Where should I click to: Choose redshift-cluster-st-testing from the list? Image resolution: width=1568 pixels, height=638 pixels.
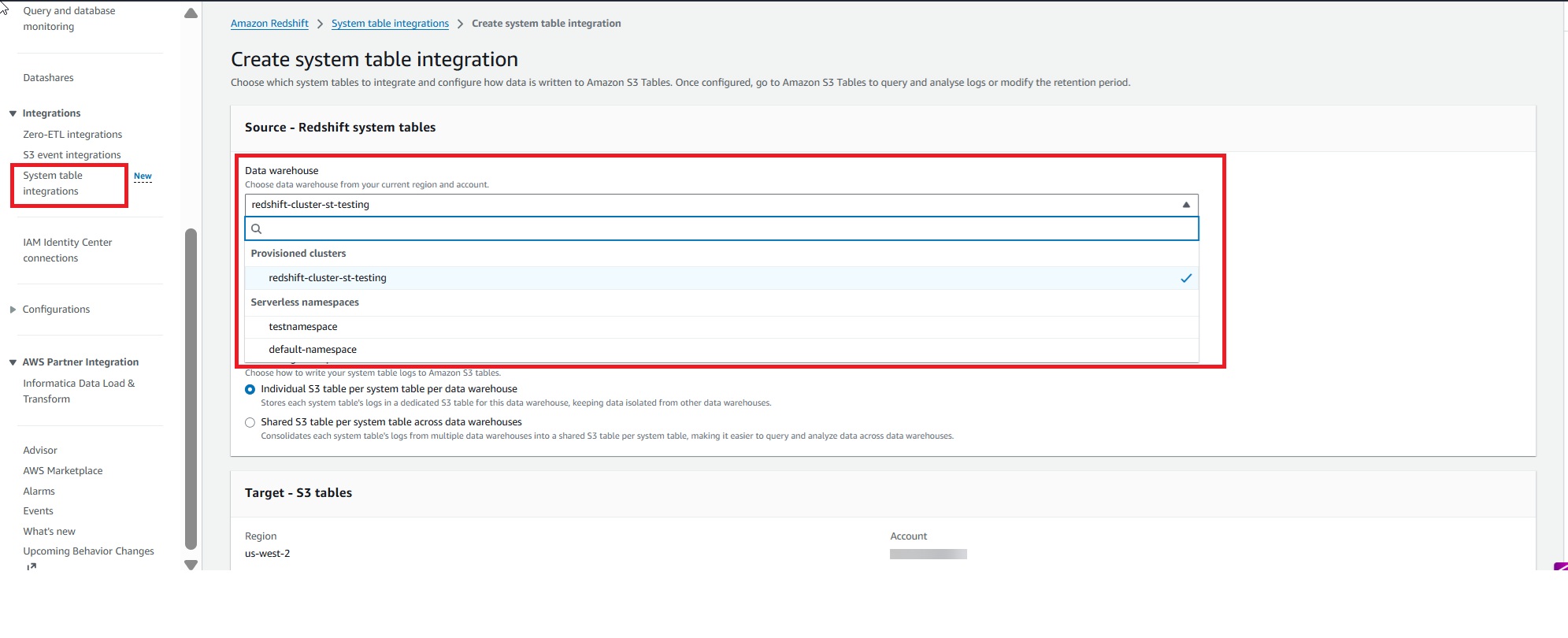pos(721,278)
